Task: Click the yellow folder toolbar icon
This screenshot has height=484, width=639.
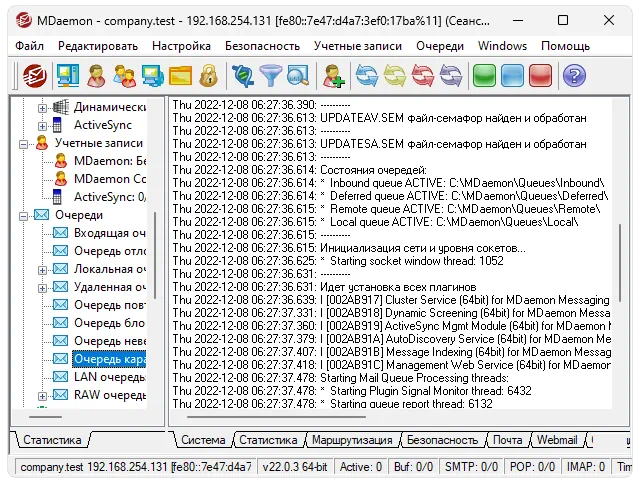Action: [x=180, y=75]
